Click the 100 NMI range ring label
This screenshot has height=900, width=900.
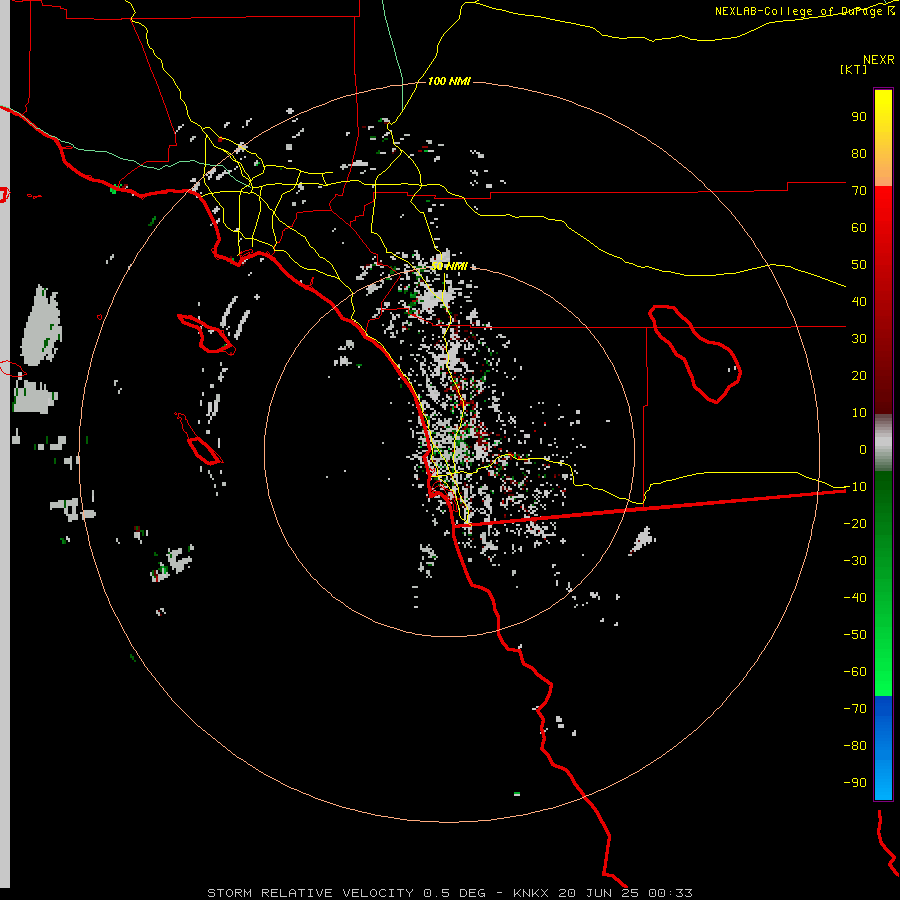pos(449,82)
